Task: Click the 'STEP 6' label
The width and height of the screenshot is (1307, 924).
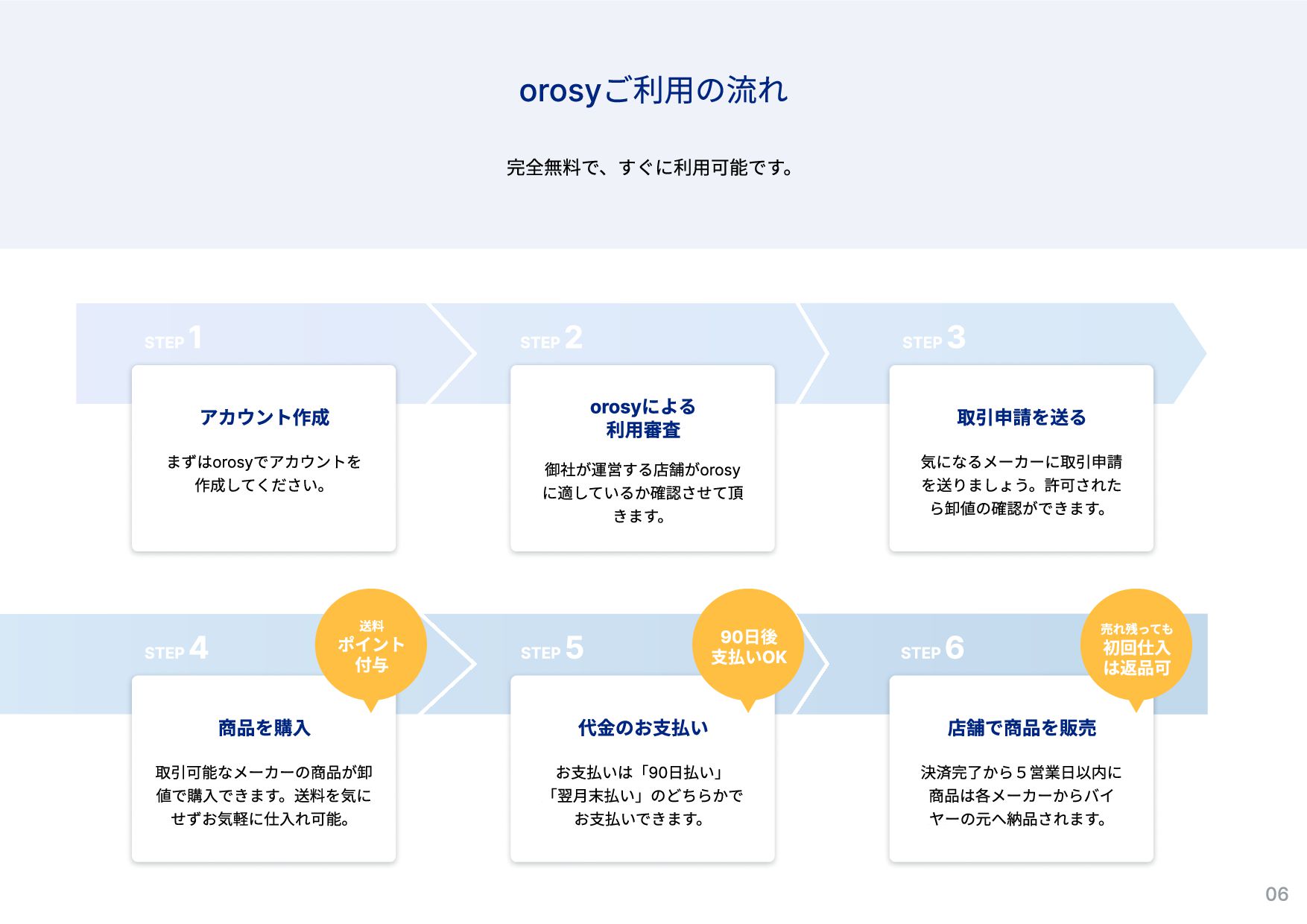Action: click(932, 648)
